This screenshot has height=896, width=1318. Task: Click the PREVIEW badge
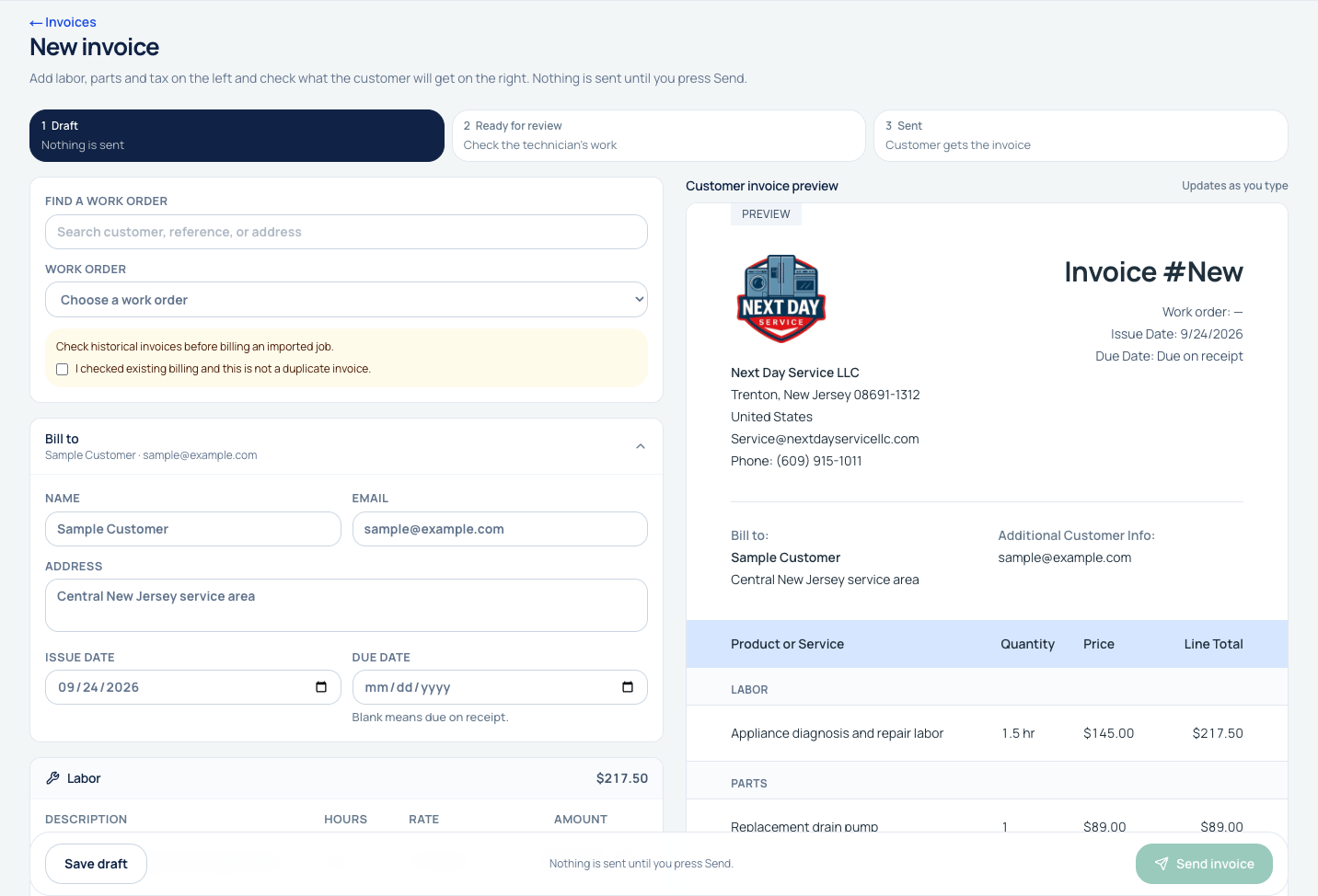766,214
